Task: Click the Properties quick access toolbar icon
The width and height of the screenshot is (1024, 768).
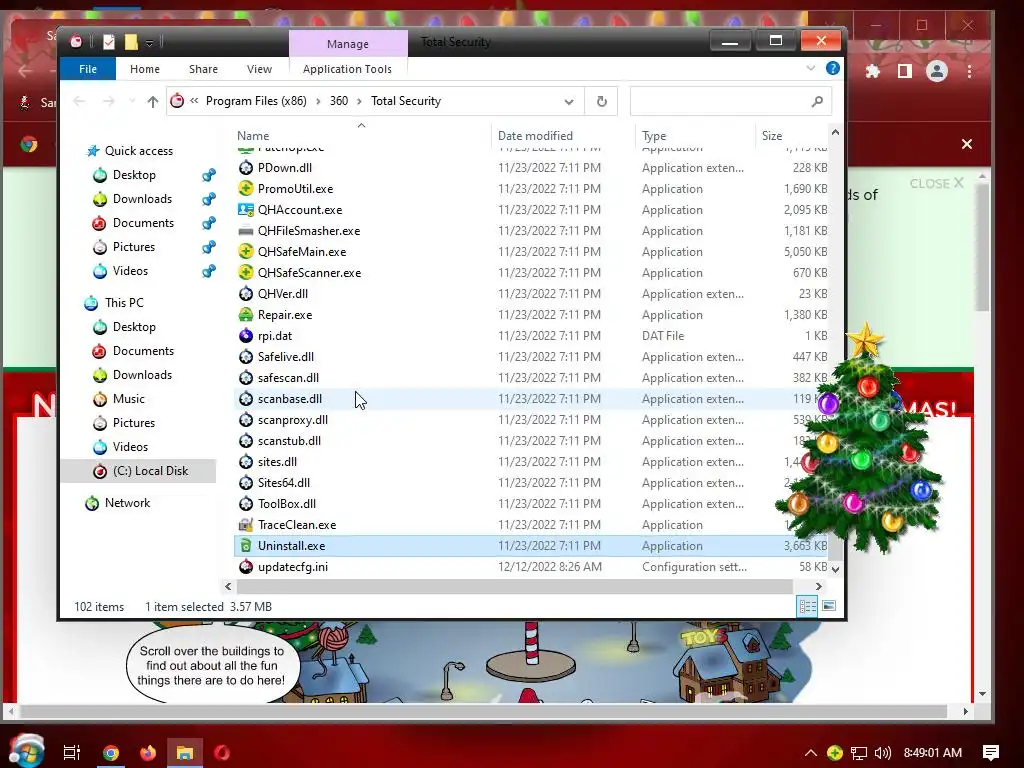Action: tap(109, 42)
